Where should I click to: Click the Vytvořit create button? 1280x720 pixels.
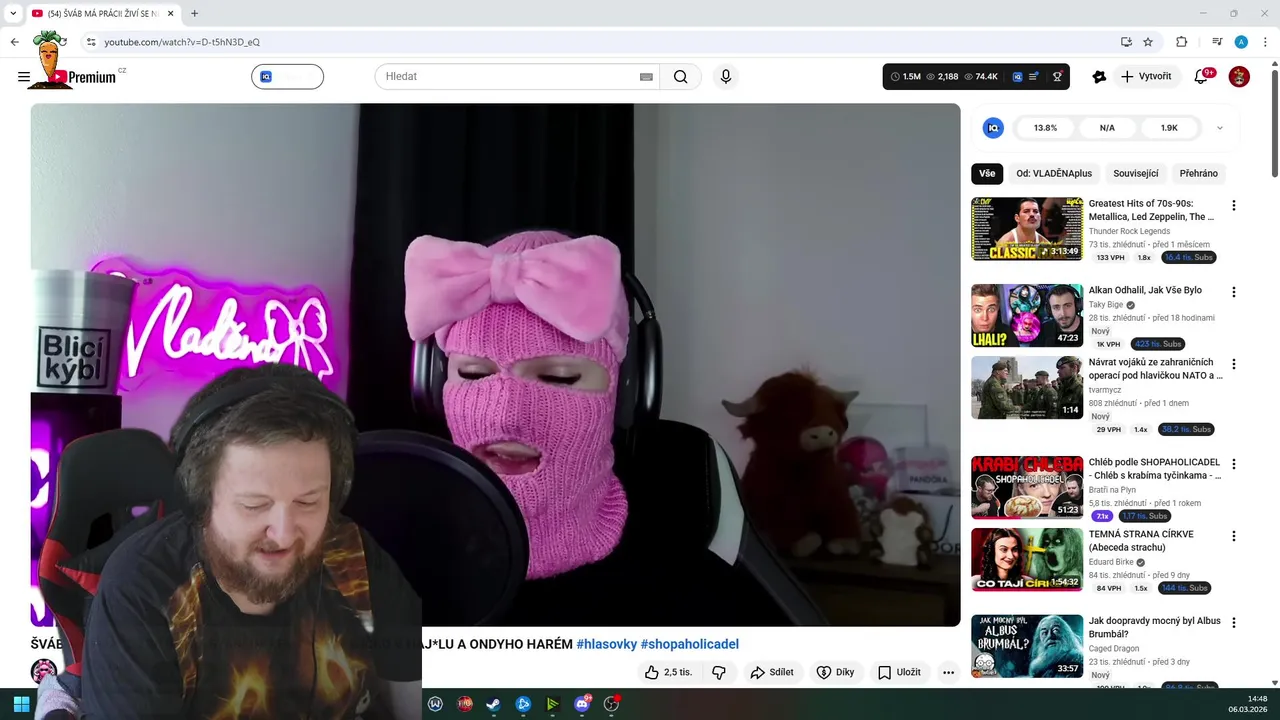point(1145,76)
